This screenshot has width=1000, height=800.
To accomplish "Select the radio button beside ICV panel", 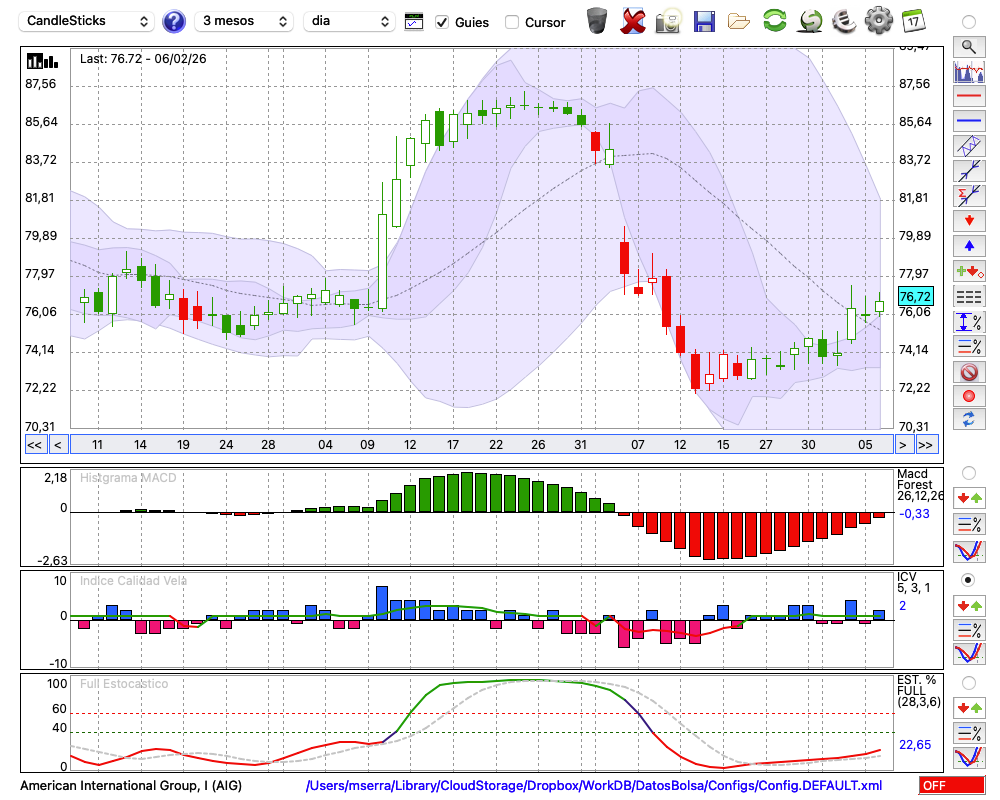I will click(x=968, y=579).
